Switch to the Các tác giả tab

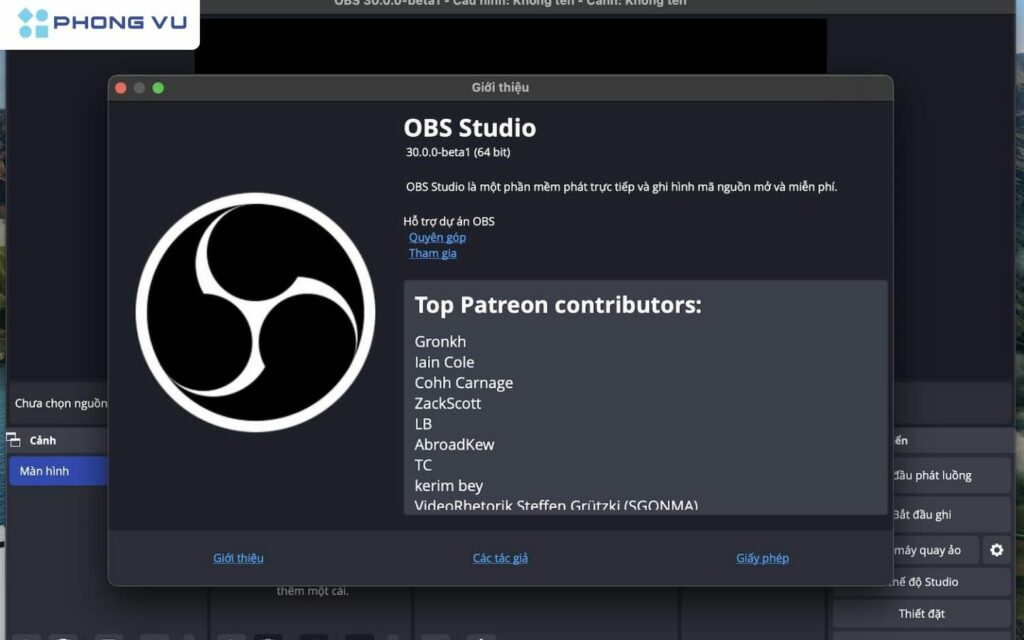pyautogui.click(x=500, y=558)
